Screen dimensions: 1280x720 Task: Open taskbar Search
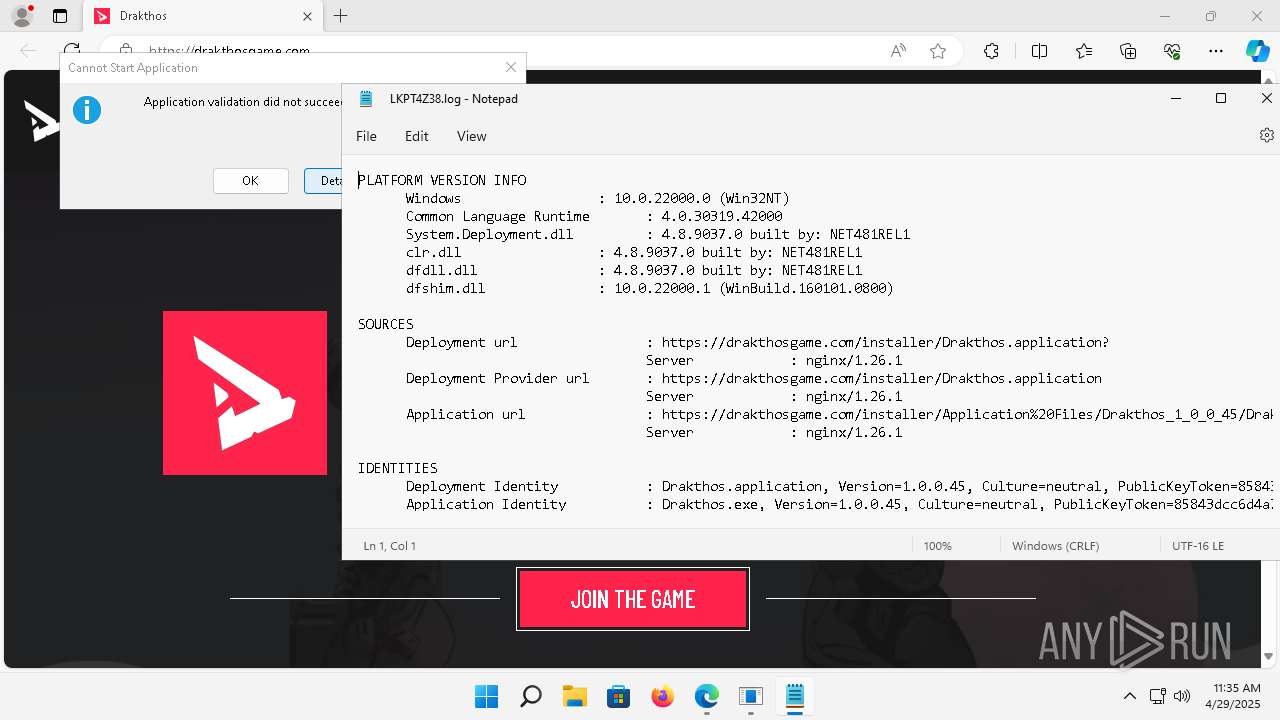coord(531,696)
